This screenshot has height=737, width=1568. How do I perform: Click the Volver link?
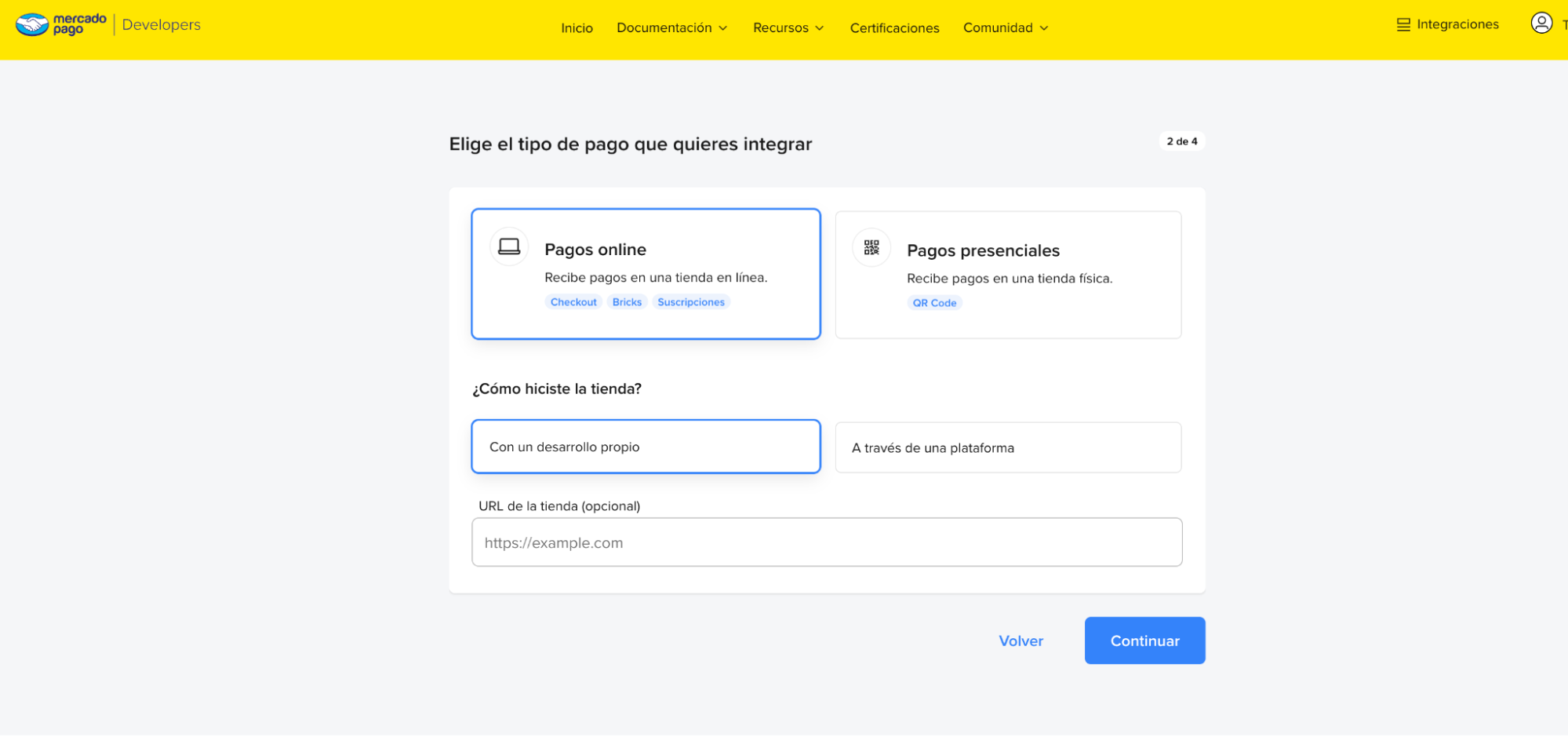(x=1020, y=640)
